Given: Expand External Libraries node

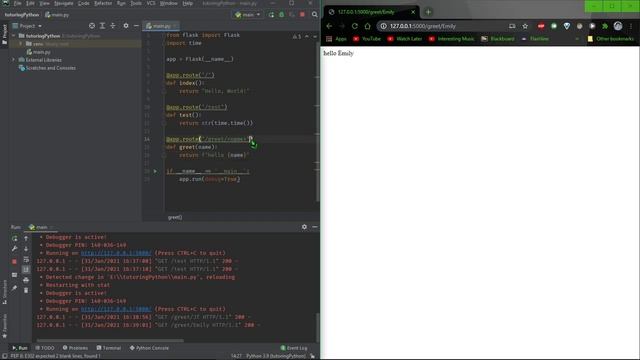Looking at the screenshot, I should (14, 60).
